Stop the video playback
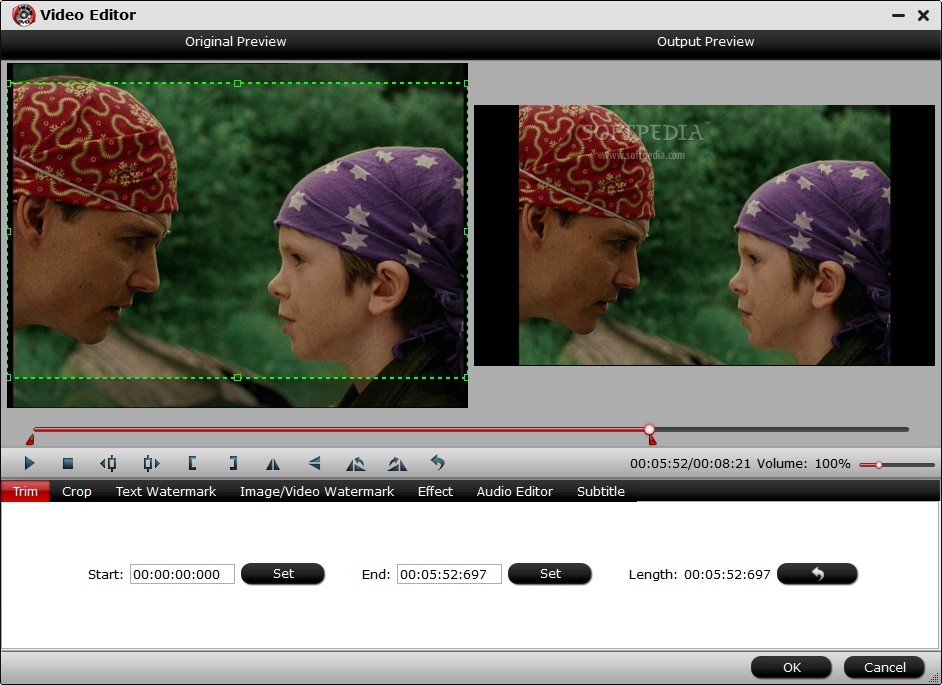Viewport: 942px width, 685px height. click(x=68, y=463)
